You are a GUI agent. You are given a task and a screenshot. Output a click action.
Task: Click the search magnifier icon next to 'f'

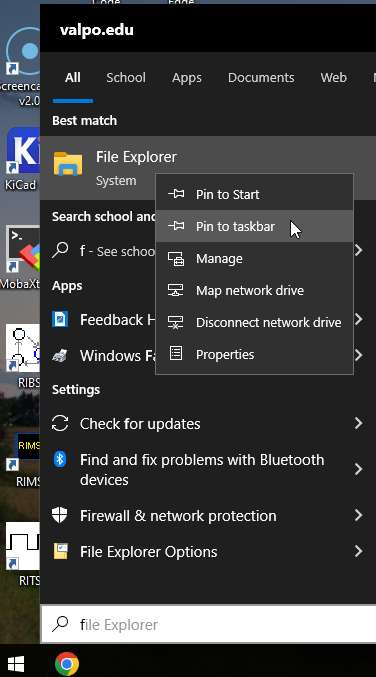(60, 250)
